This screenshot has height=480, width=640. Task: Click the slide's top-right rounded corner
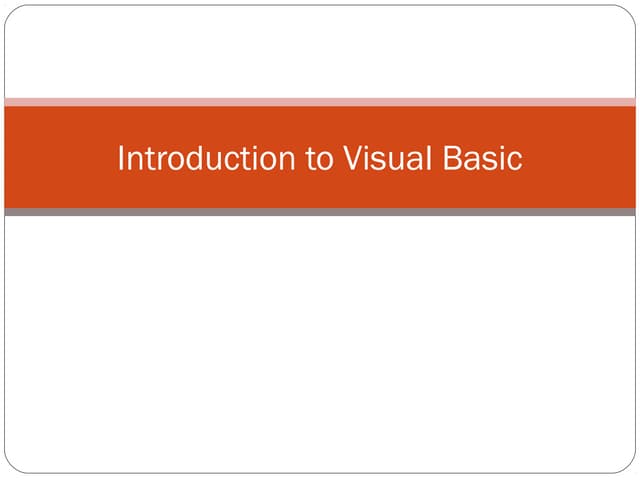[630, 11]
